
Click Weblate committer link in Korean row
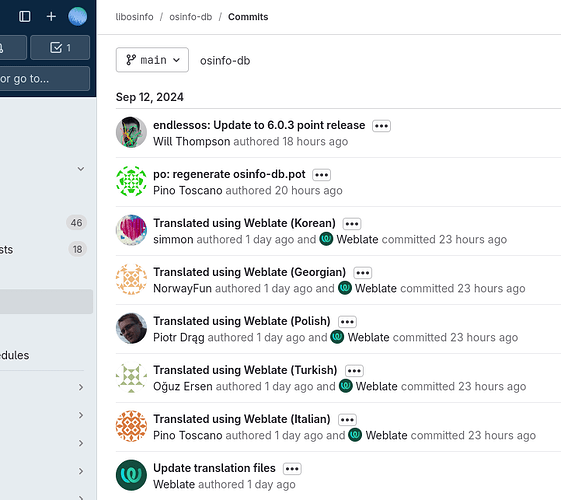coord(357,240)
